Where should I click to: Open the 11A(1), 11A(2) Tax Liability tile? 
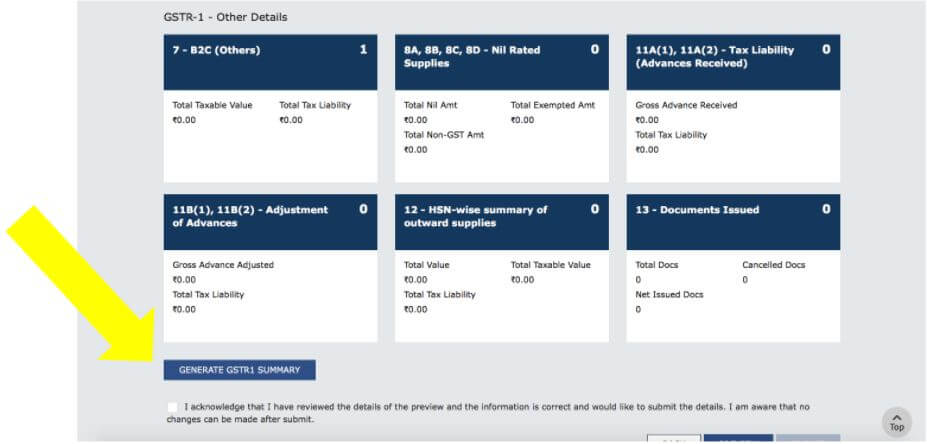(733, 62)
